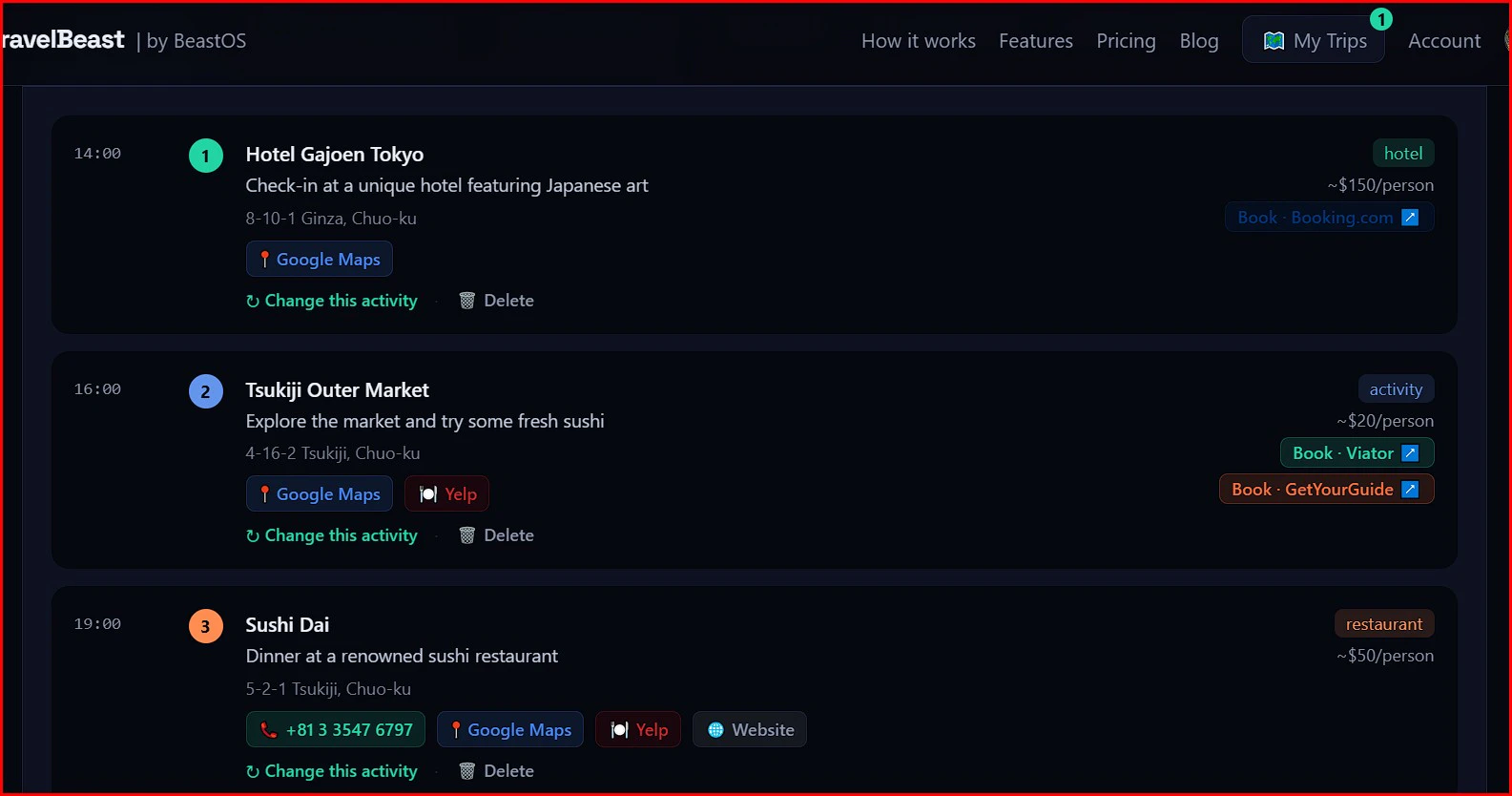1512x796 pixels.
Task: Click step badge 1 for Hotel Gajoen Tokyo
Action: pos(206,156)
